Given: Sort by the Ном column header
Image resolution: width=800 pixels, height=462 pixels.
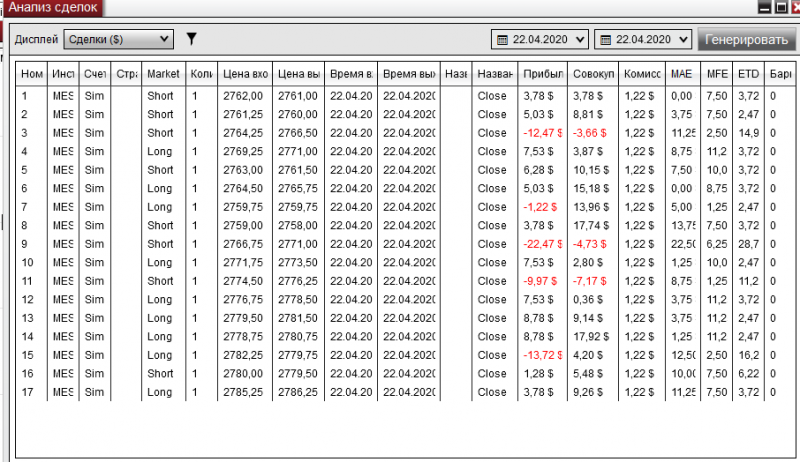Looking at the screenshot, I should pos(32,74).
